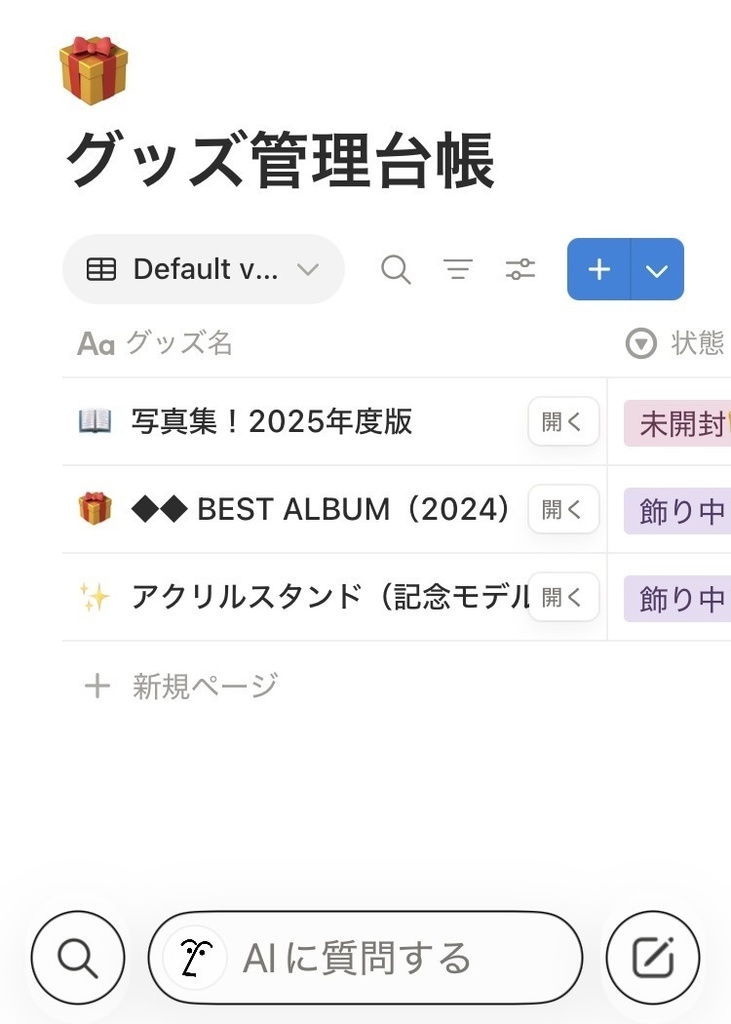Click 開く on アクリルスタンド row
The height and width of the screenshot is (1024, 731).
pos(563,597)
